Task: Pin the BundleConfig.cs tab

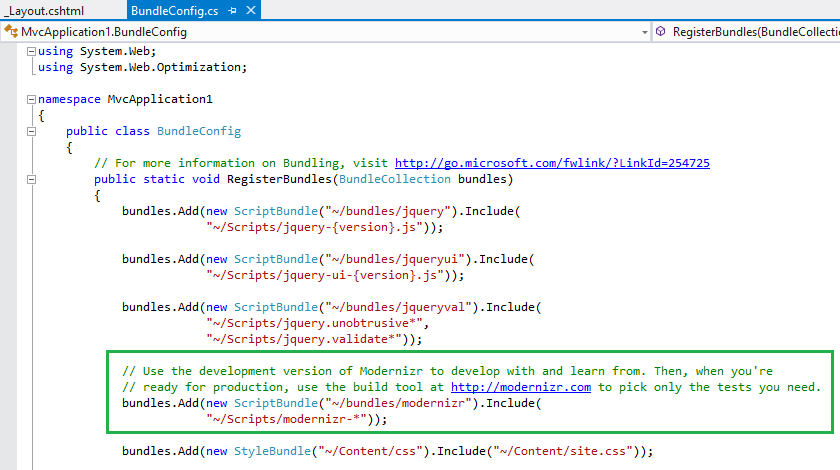Action: click(232, 11)
